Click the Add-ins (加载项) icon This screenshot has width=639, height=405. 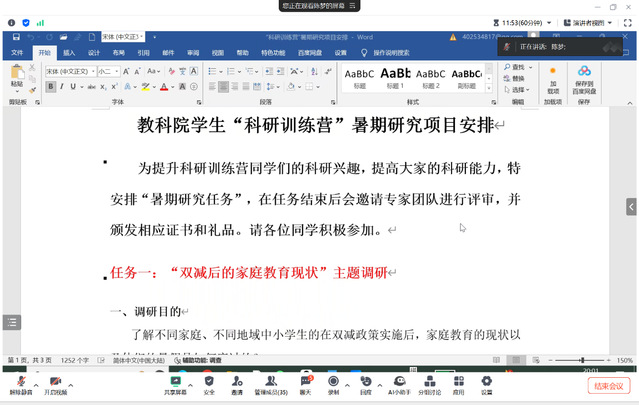coord(552,78)
